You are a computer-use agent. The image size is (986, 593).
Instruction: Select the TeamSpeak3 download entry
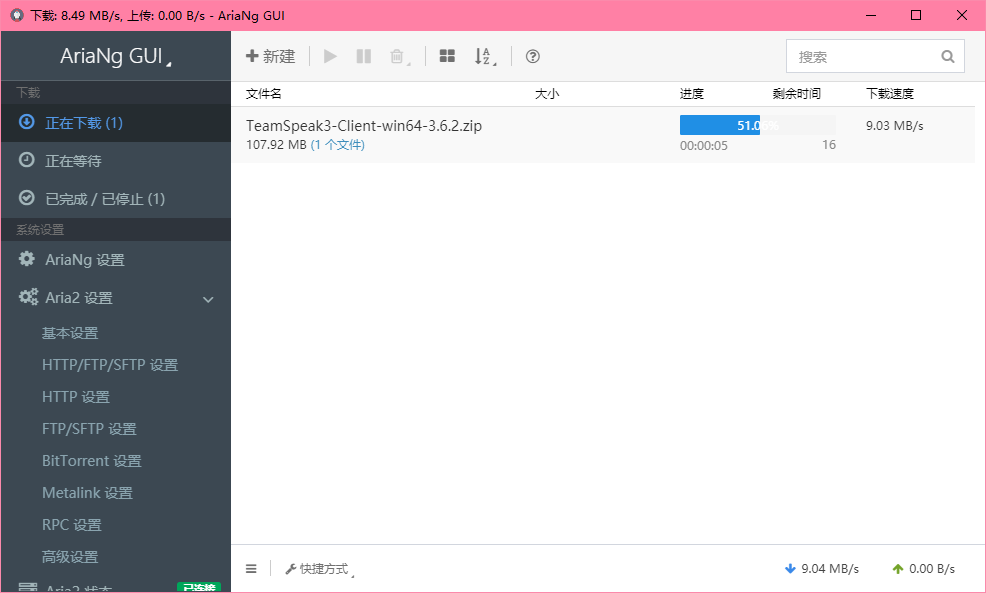[363, 125]
